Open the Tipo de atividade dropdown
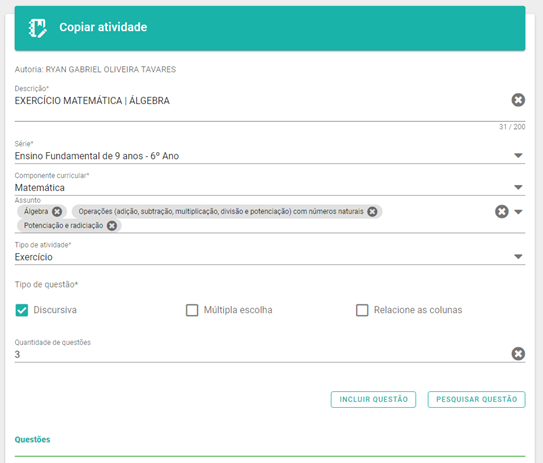Screen dimensions: 543x463 coord(518,257)
